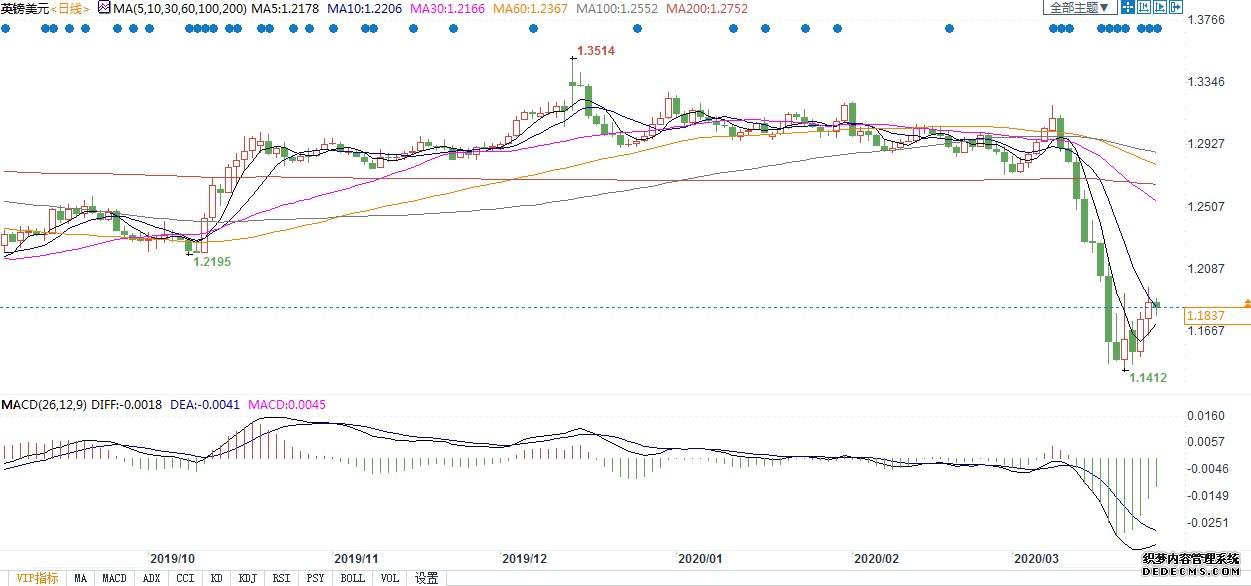The width and height of the screenshot is (1251, 586).
Task: Switch to the VIP指标 tab
Action: pos(33,578)
